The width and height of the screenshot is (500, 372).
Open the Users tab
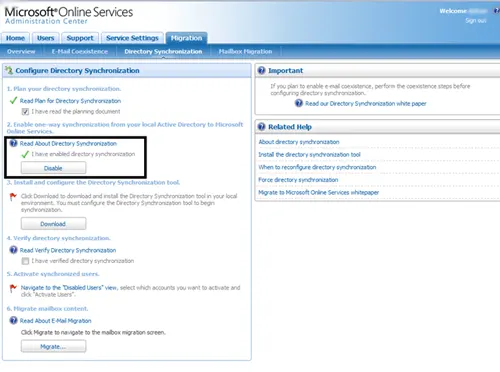coord(46,38)
